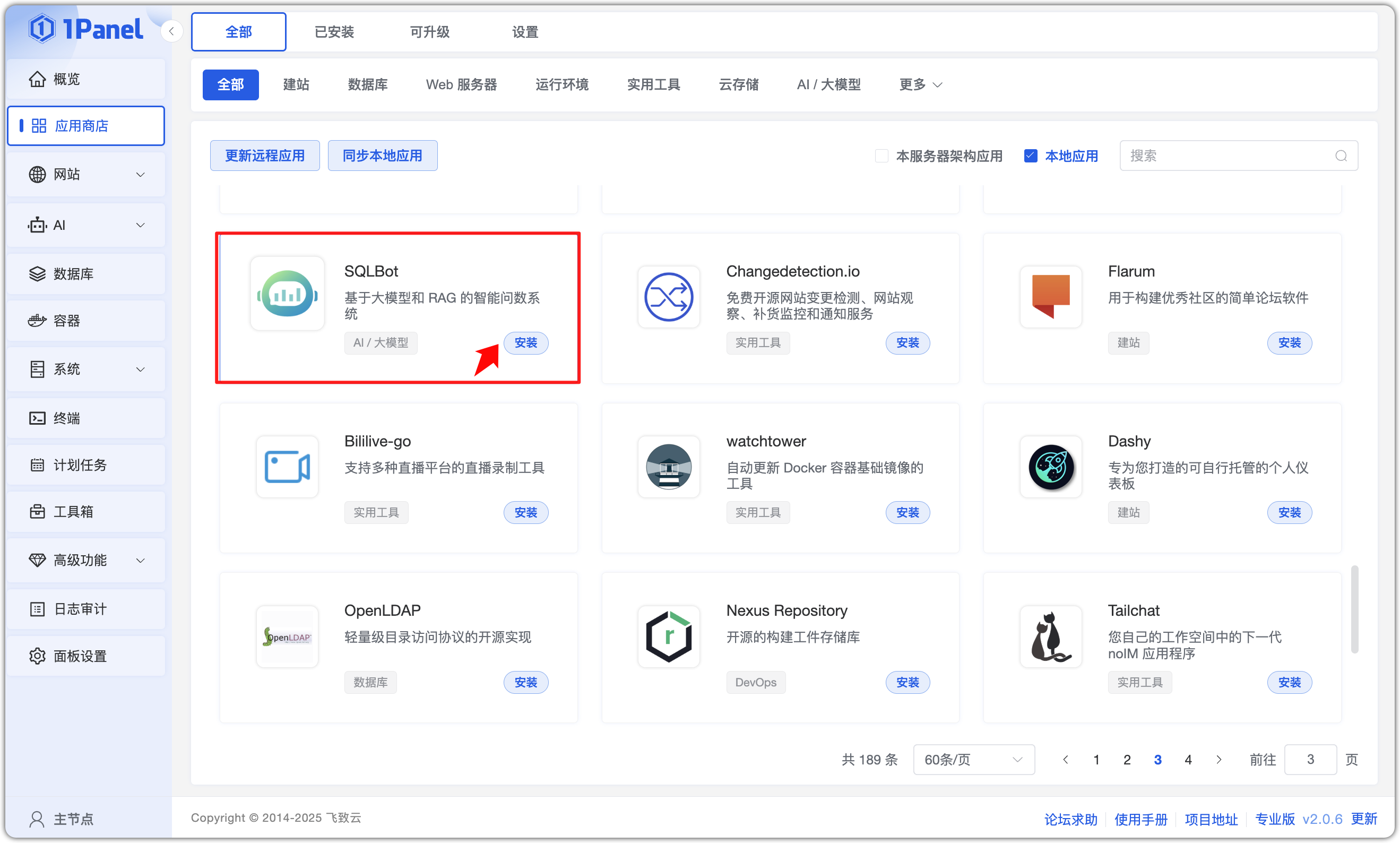Install the SQLBot application
The image size is (1400, 843).
526,343
